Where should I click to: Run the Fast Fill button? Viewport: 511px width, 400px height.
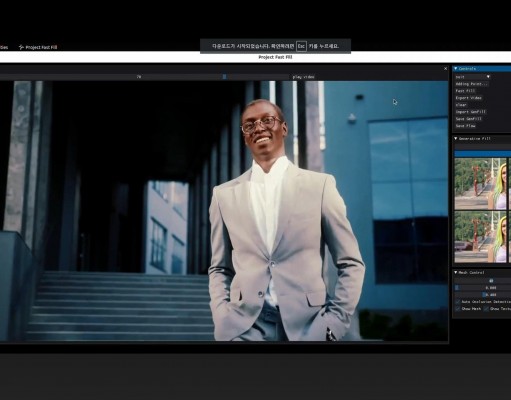pos(465,91)
